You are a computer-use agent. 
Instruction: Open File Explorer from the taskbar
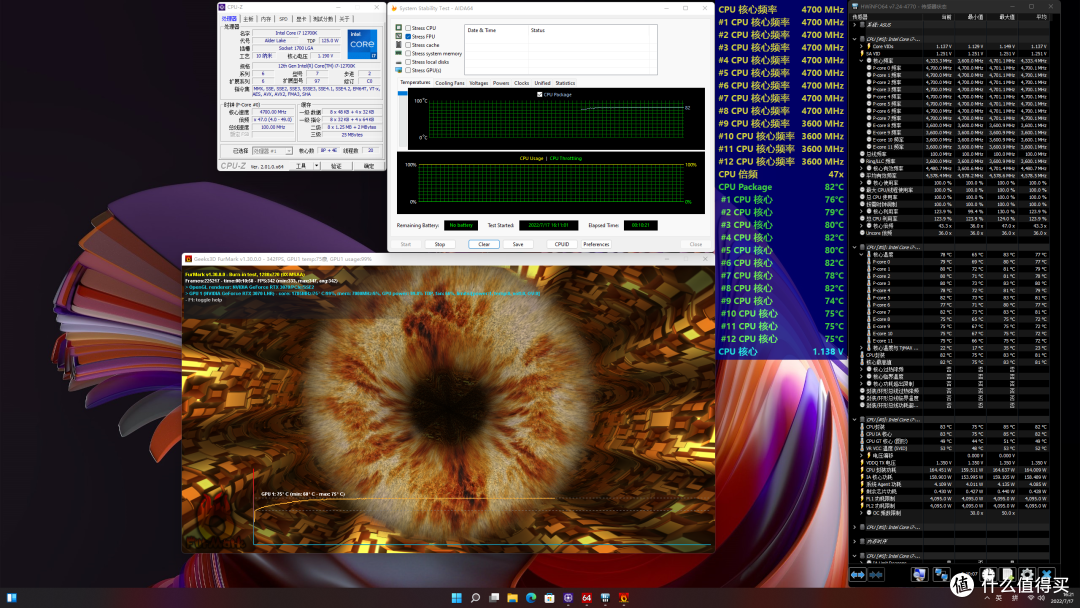click(512, 598)
